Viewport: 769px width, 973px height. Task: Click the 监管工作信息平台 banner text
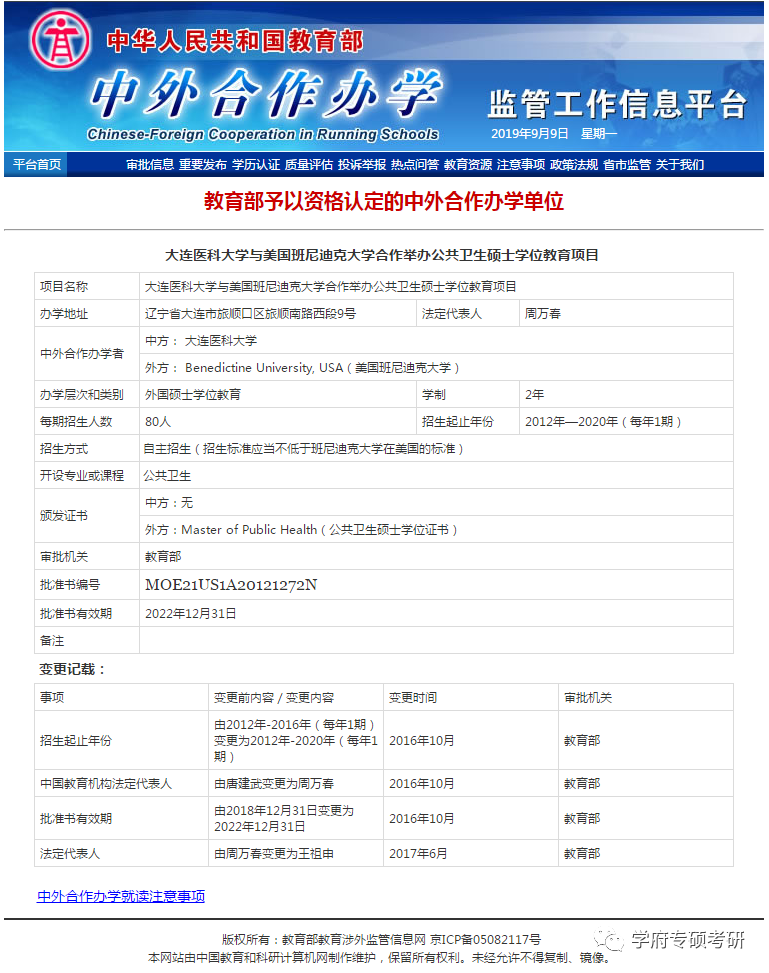(617, 104)
